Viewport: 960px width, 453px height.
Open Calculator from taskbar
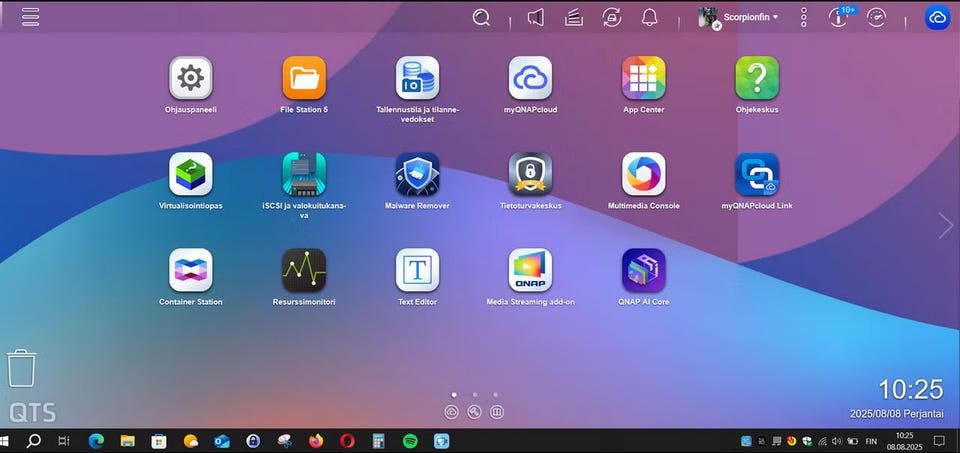(x=378, y=441)
